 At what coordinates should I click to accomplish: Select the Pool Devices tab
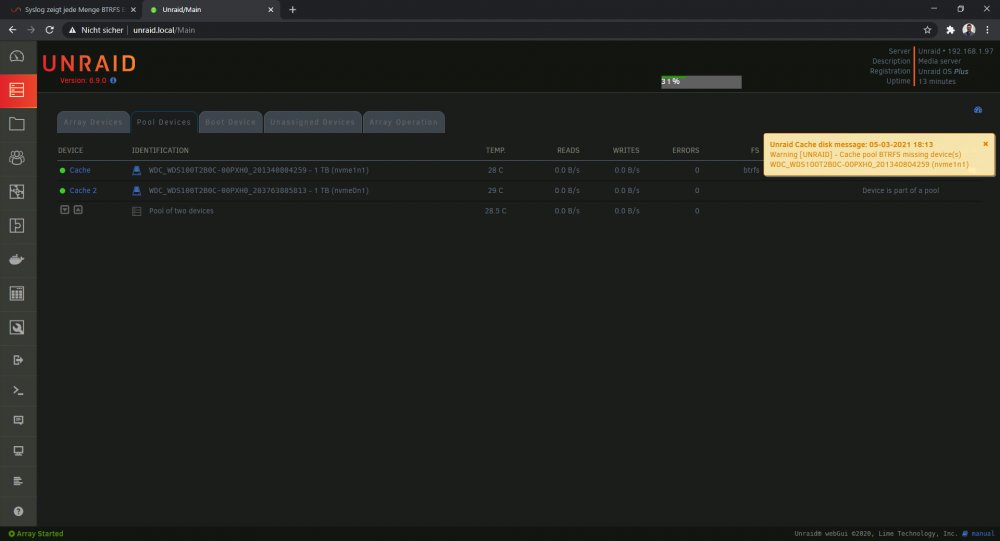click(x=164, y=122)
